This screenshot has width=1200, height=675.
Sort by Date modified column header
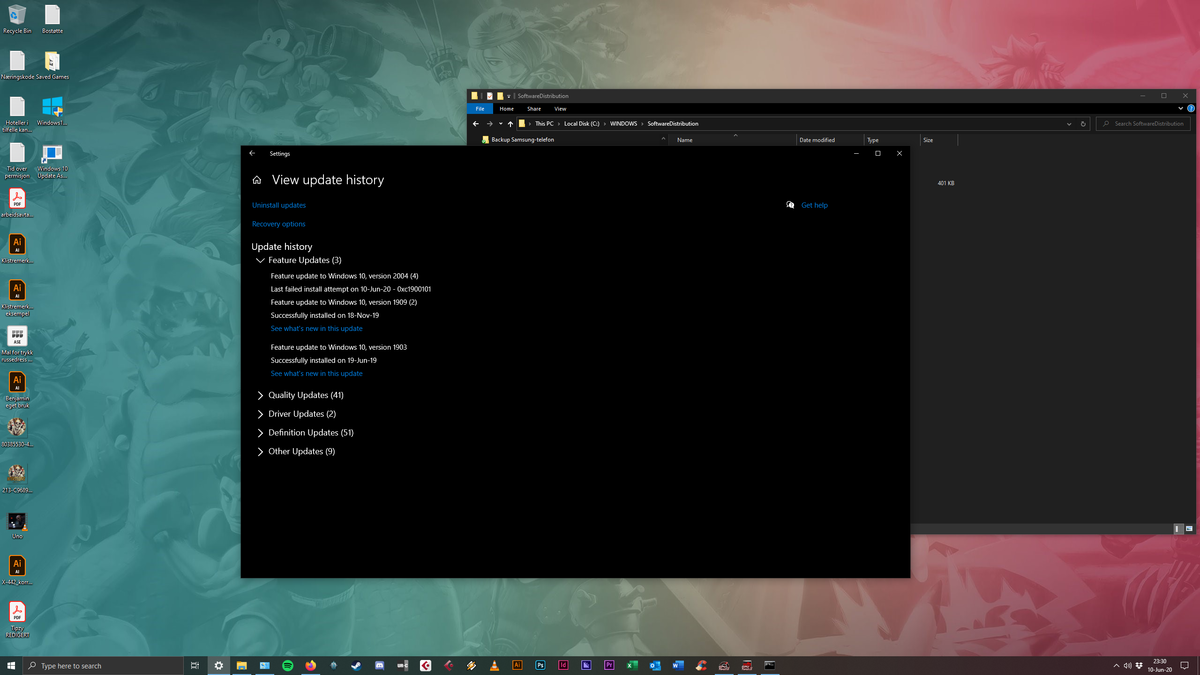[817, 140]
